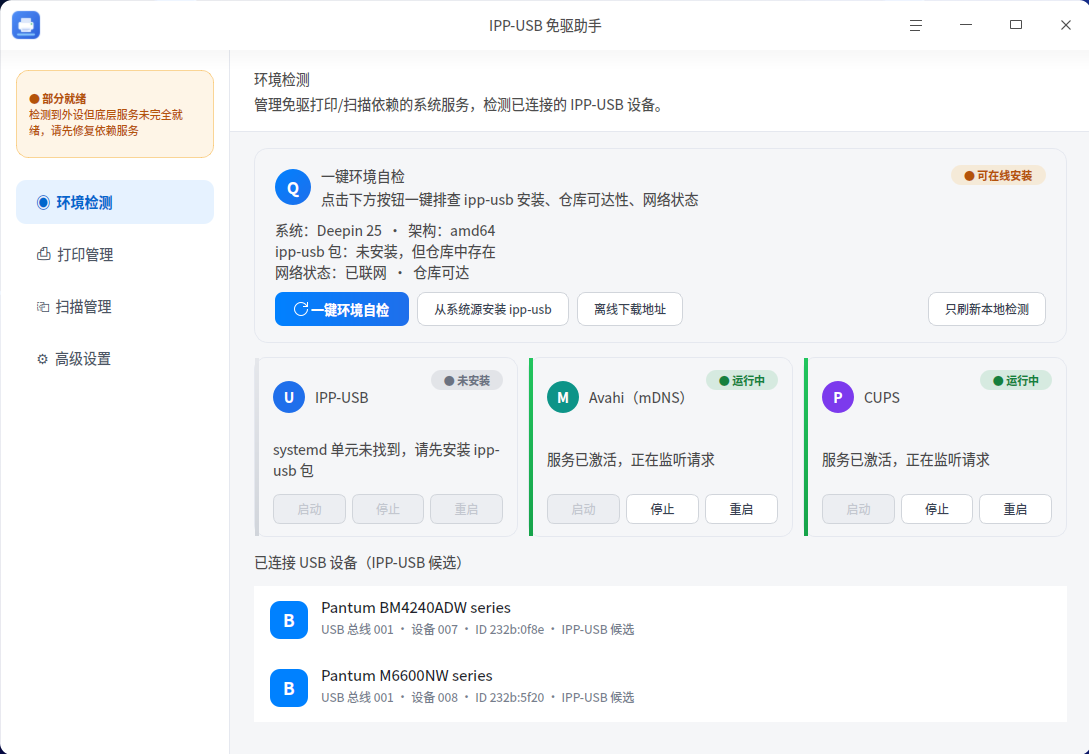Click the blue Q self-check icon
The image size is (1089, 754).
[x=293, y=187]
